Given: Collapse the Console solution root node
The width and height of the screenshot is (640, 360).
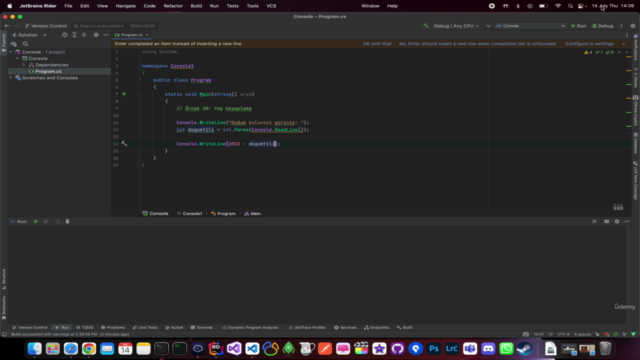Looking at the screenshot, I should (x=11, y=52).
